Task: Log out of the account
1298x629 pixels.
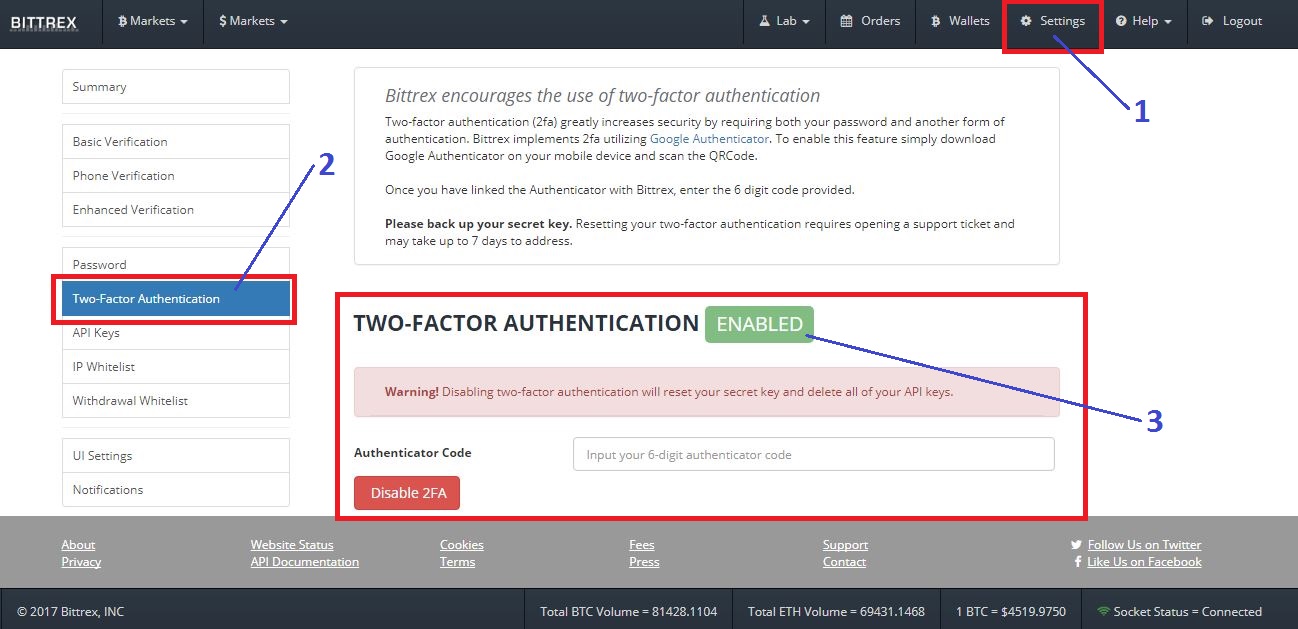Action: click(x=1232, y=21)
